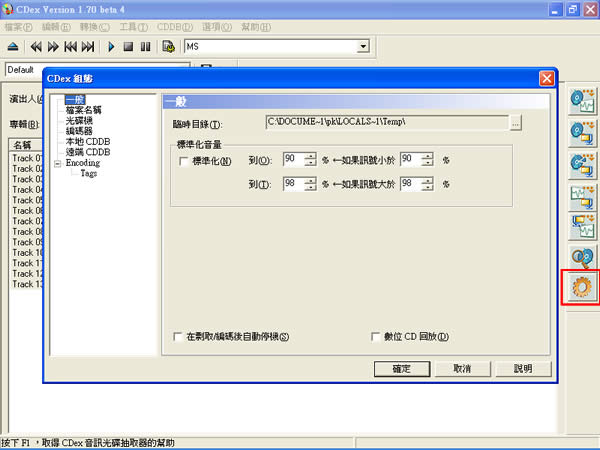Click the orange gear configuration icon
600x450 pixels.
[x=582, y=287]
